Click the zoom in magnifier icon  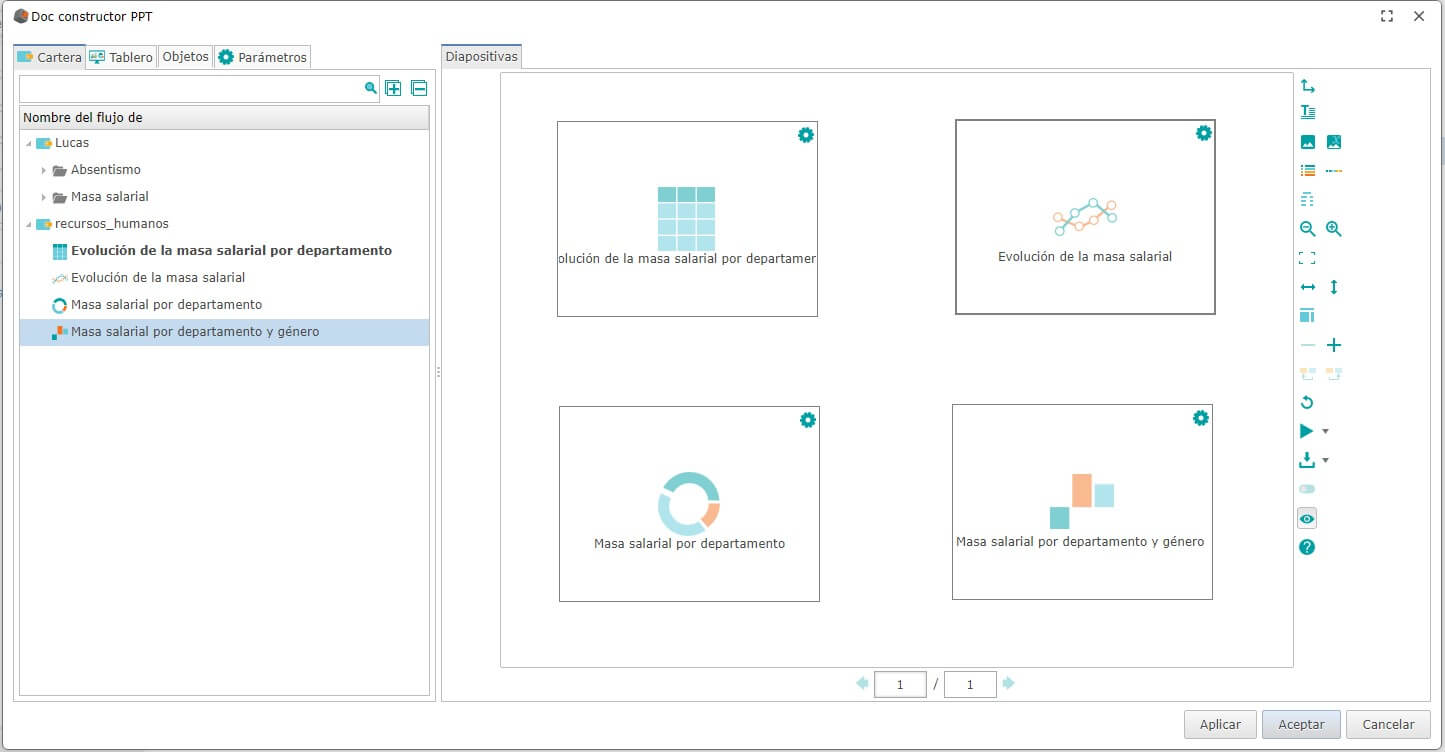(x=1333, y=229)
